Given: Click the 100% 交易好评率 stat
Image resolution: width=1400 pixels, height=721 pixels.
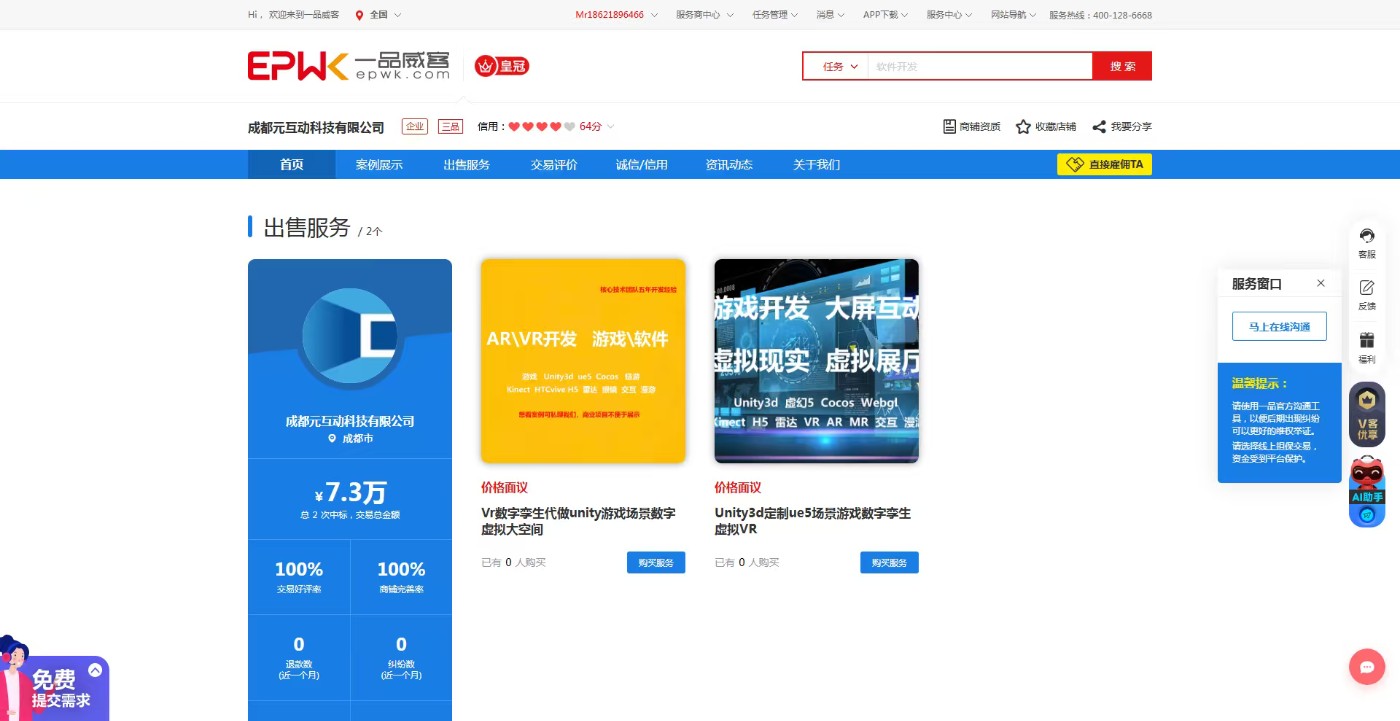Looking at the screenshot, I should 299,577.
